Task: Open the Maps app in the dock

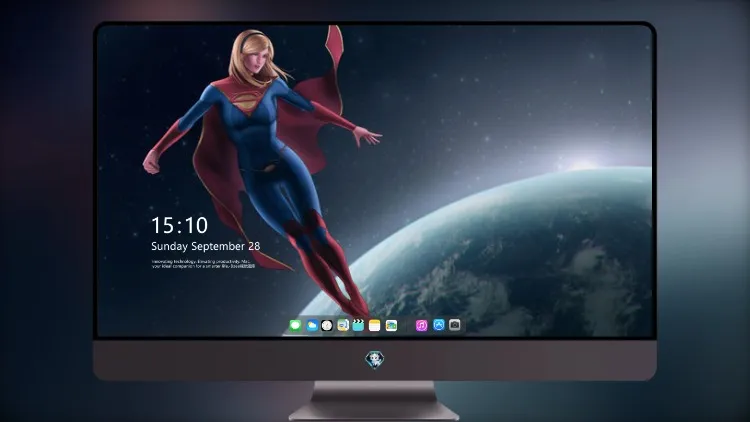Action: pos(343,326)
